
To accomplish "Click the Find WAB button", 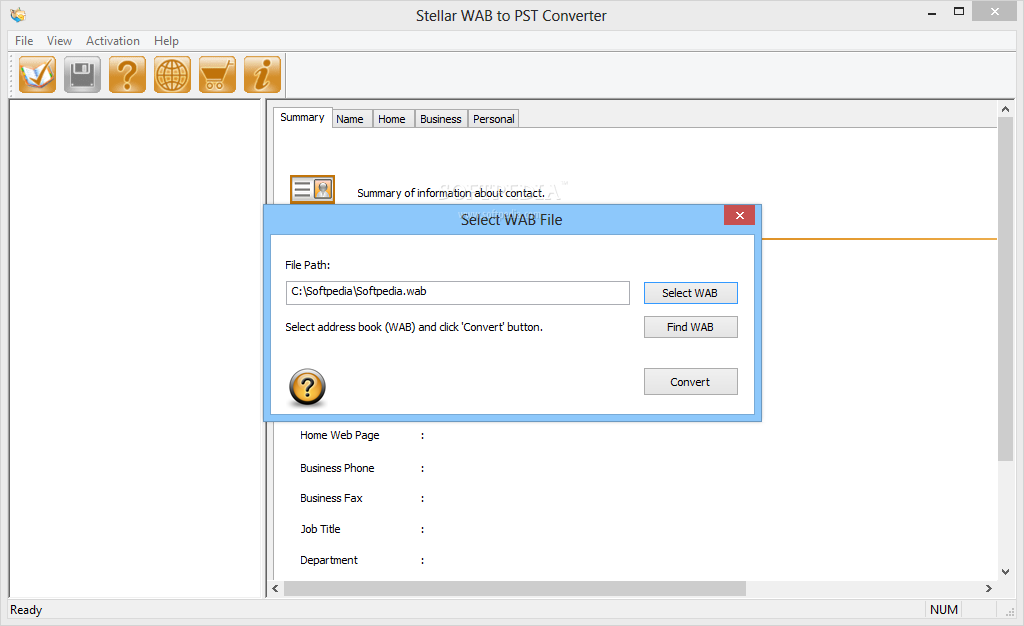I will (x=690, y=327).
